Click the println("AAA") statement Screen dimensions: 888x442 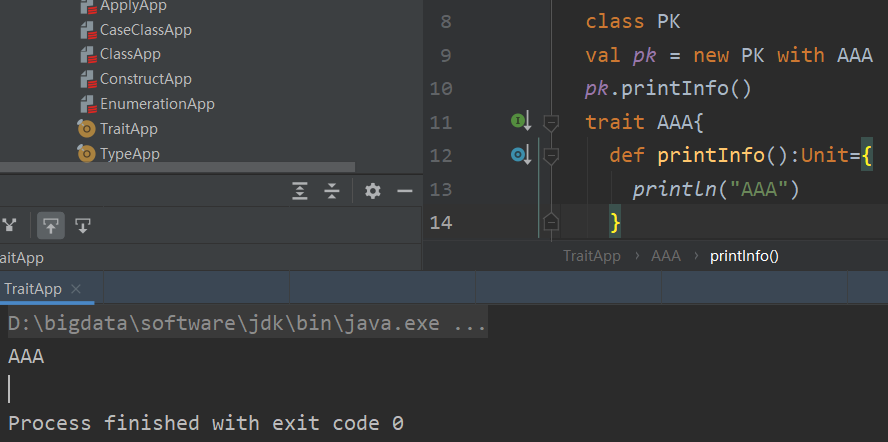[715, 189]
